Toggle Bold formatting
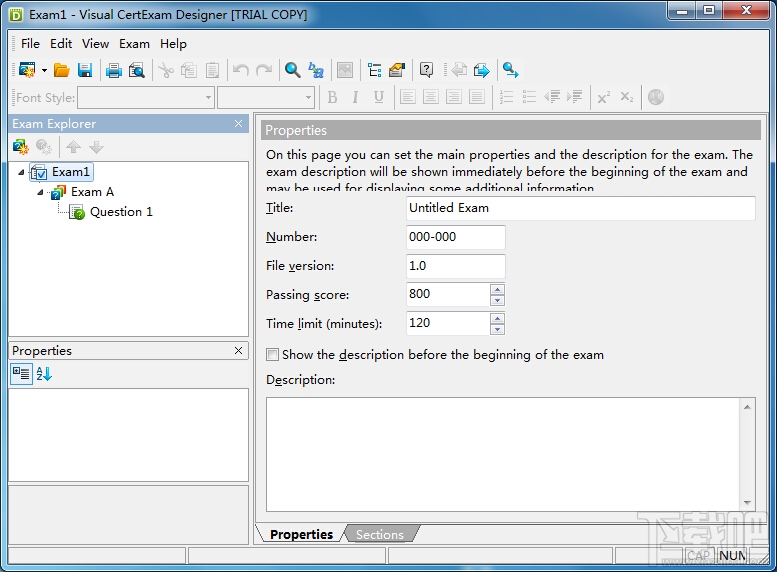The height and width of the screenshot is (572, 777). (x=333, y=97)
